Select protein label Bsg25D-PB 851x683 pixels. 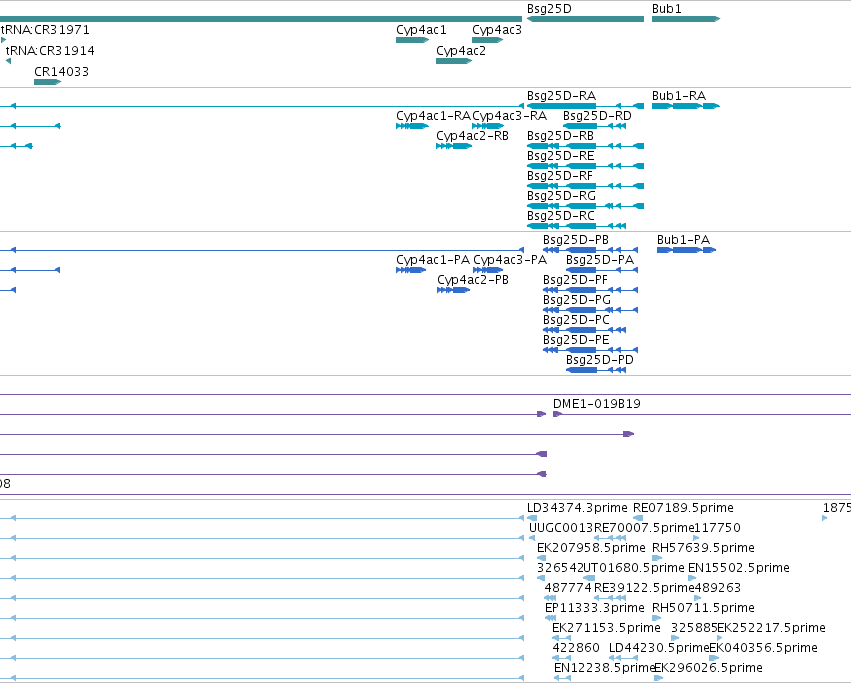coord(576,240)
